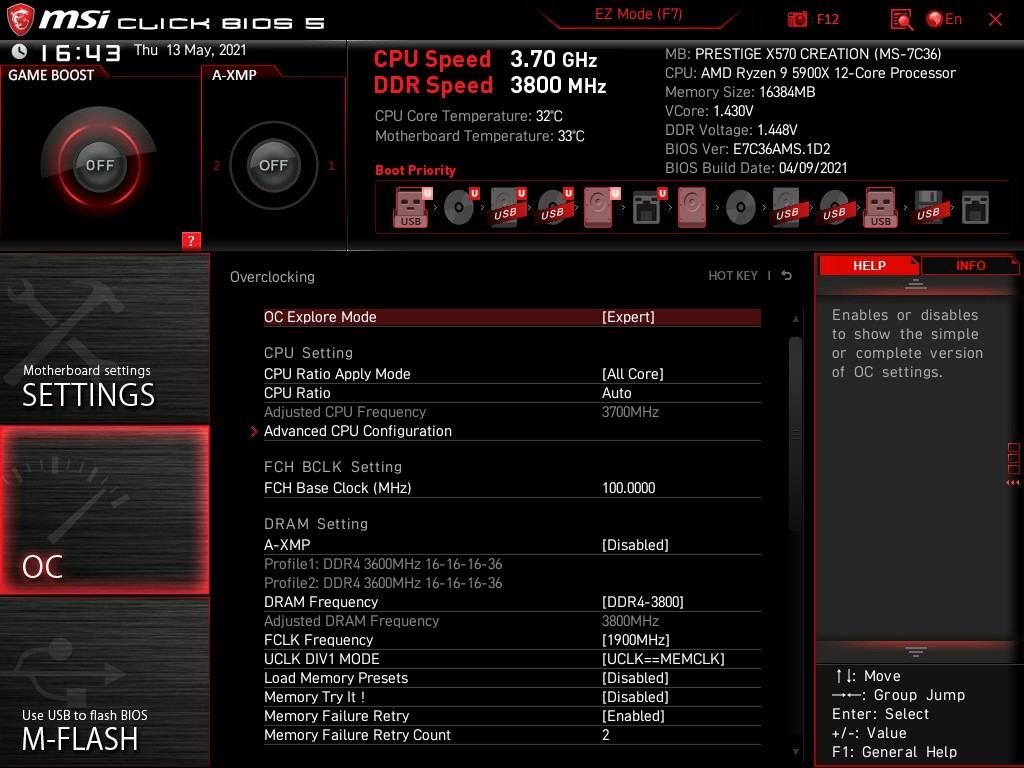Click the help panel top collapse handle
Viewport: 1024px width, 768px height.
916,284
